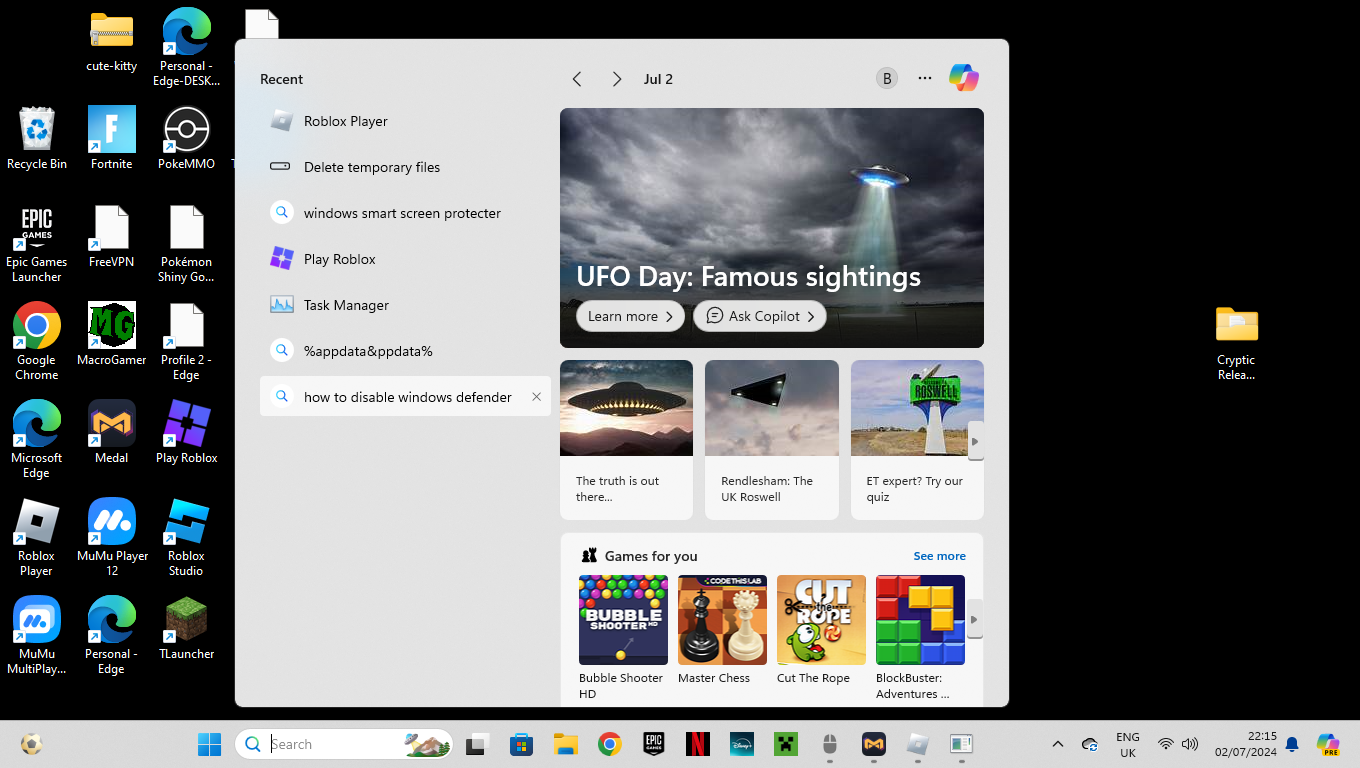This screenshot has width=1360, height=768.
Task: Select the Microsoft Edge desktop shortcut
Action: (x=37, y=439)
